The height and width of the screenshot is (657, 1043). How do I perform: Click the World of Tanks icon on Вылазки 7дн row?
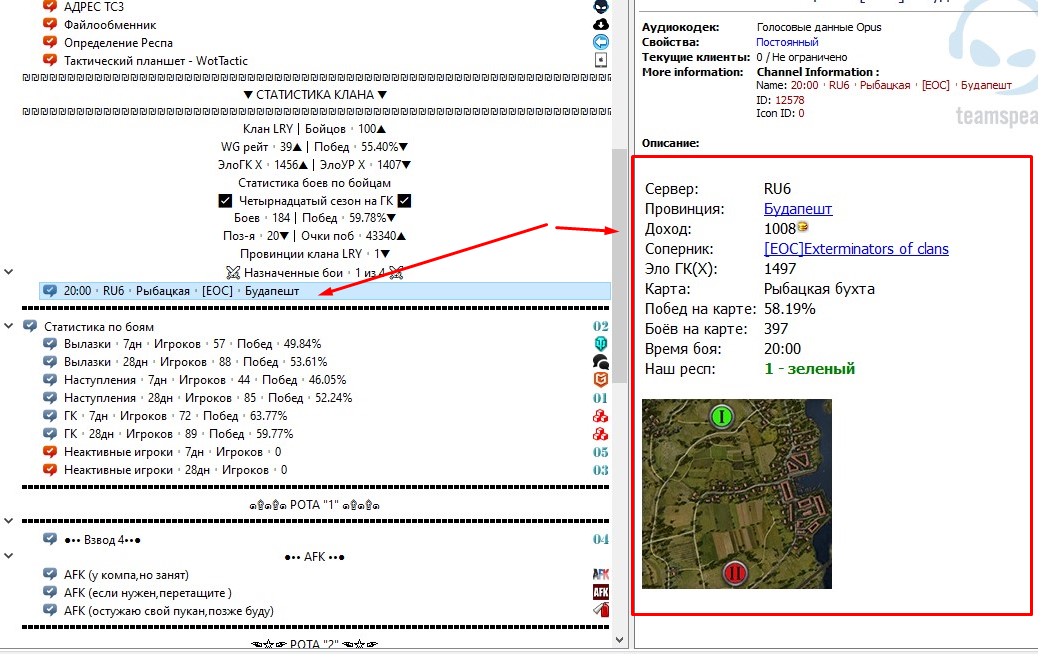coord(601,344)
